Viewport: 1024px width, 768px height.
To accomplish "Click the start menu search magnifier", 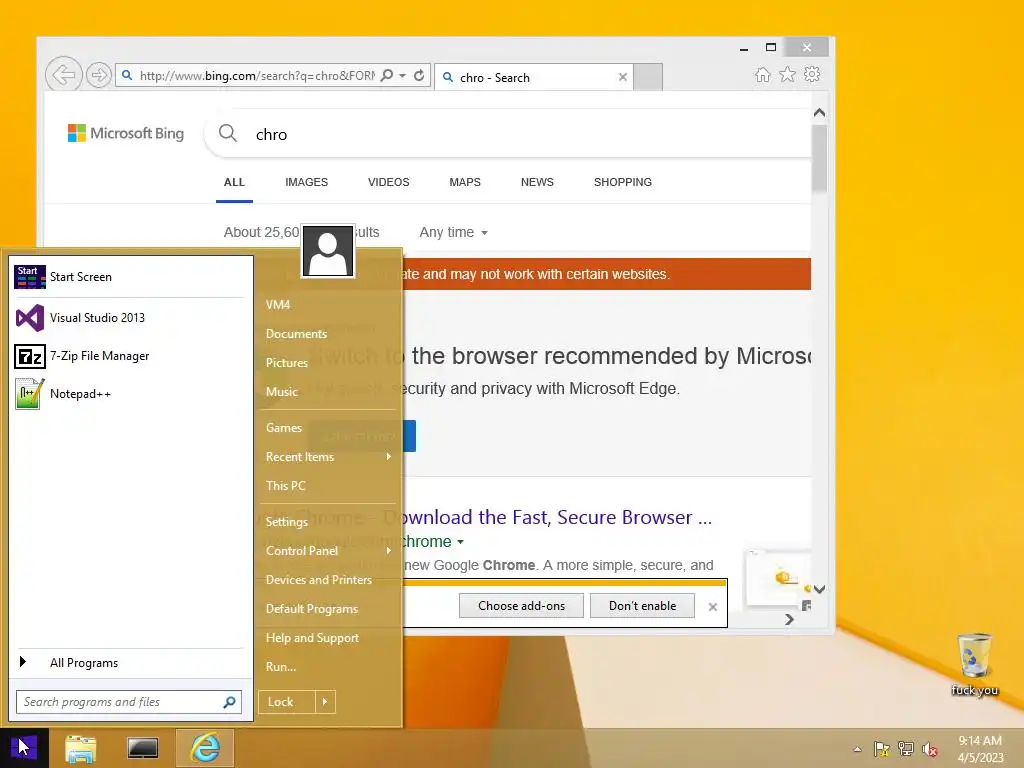I will 229,702.
